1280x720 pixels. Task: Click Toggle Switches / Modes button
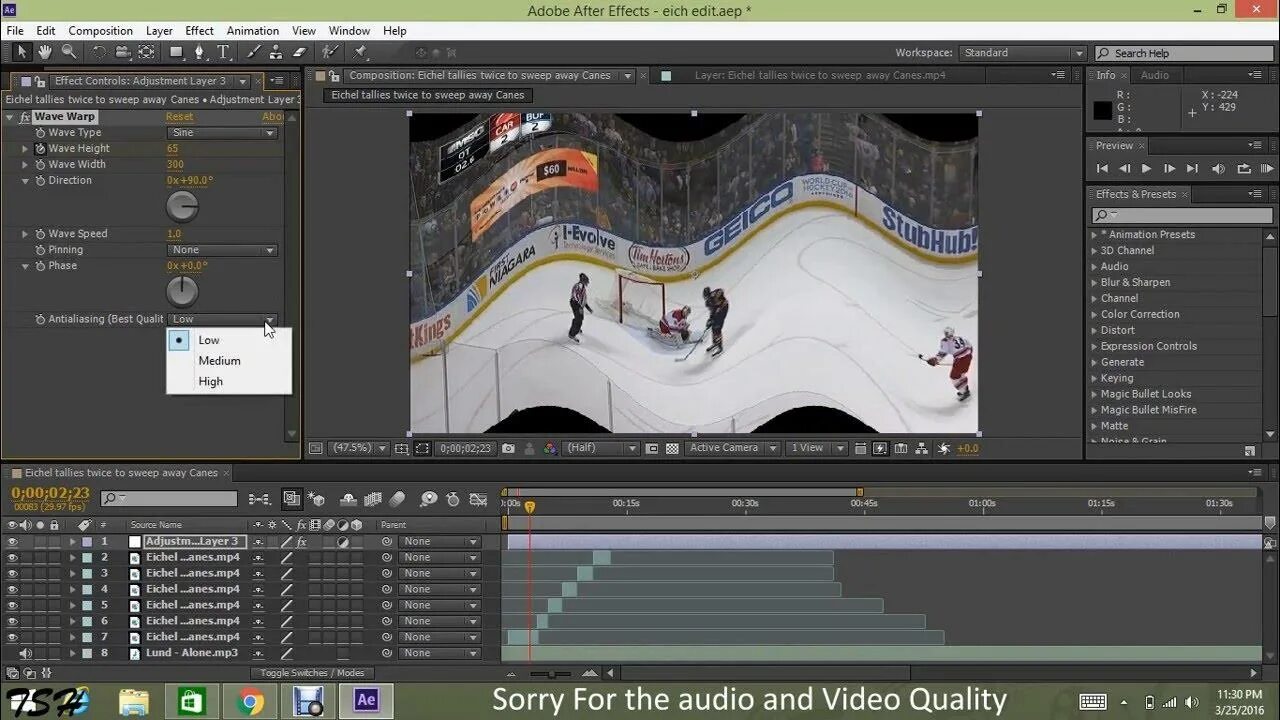(x=312, y=673)
